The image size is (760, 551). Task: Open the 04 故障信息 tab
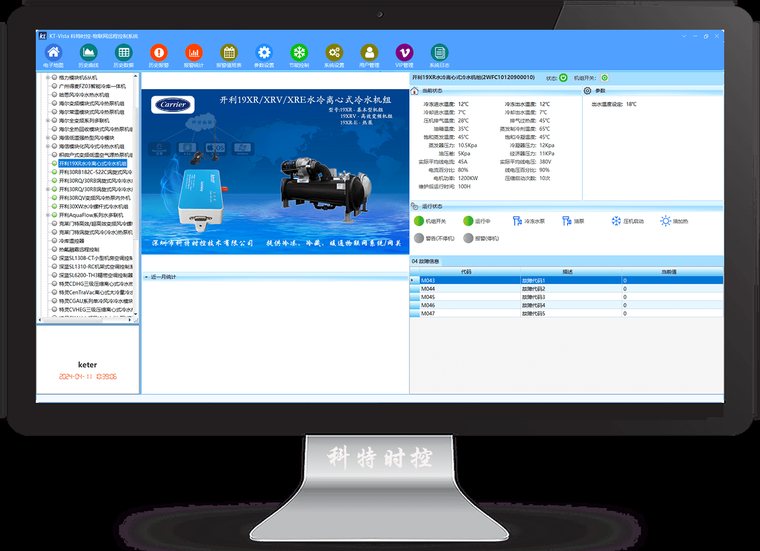coord(425,261)
